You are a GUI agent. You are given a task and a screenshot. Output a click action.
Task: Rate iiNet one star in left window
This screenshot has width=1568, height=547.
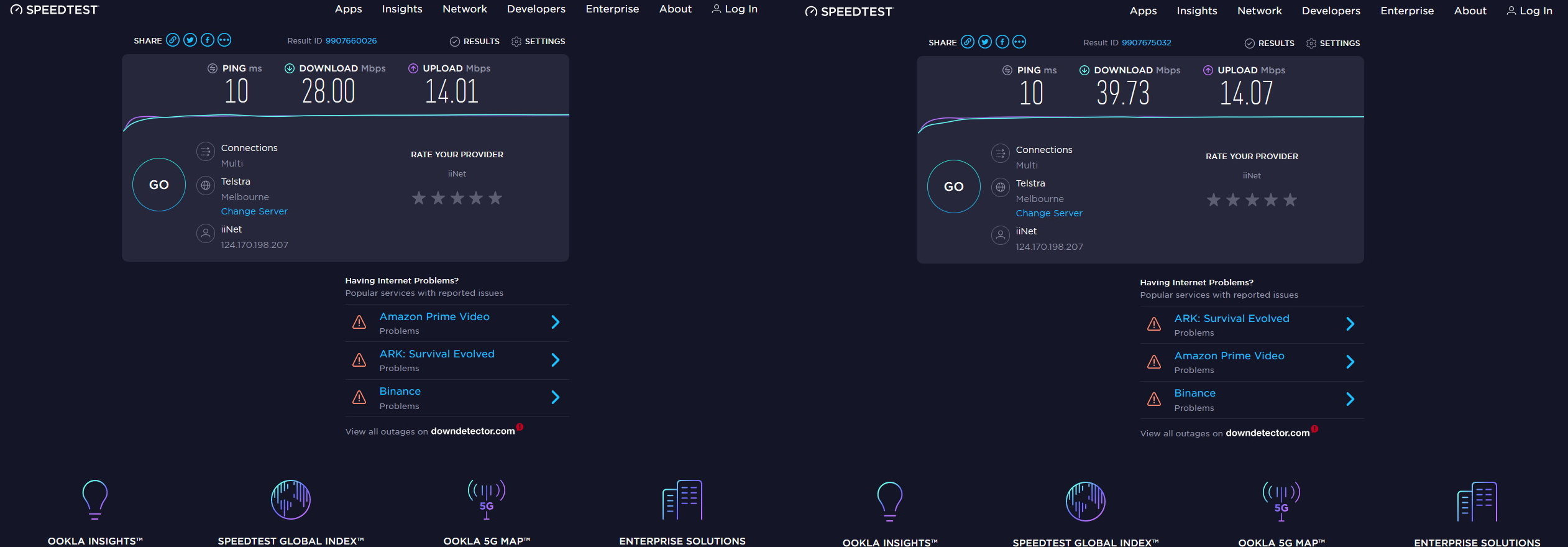(419, 198)
